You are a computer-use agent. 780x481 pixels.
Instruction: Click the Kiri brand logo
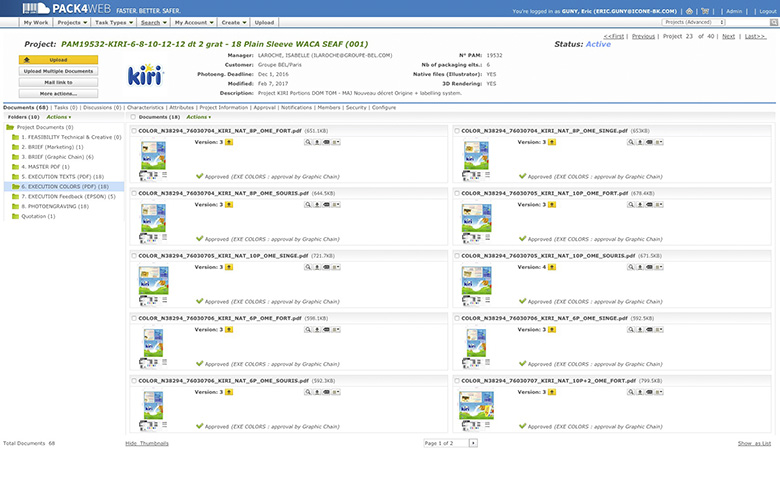tap(145, 75)
